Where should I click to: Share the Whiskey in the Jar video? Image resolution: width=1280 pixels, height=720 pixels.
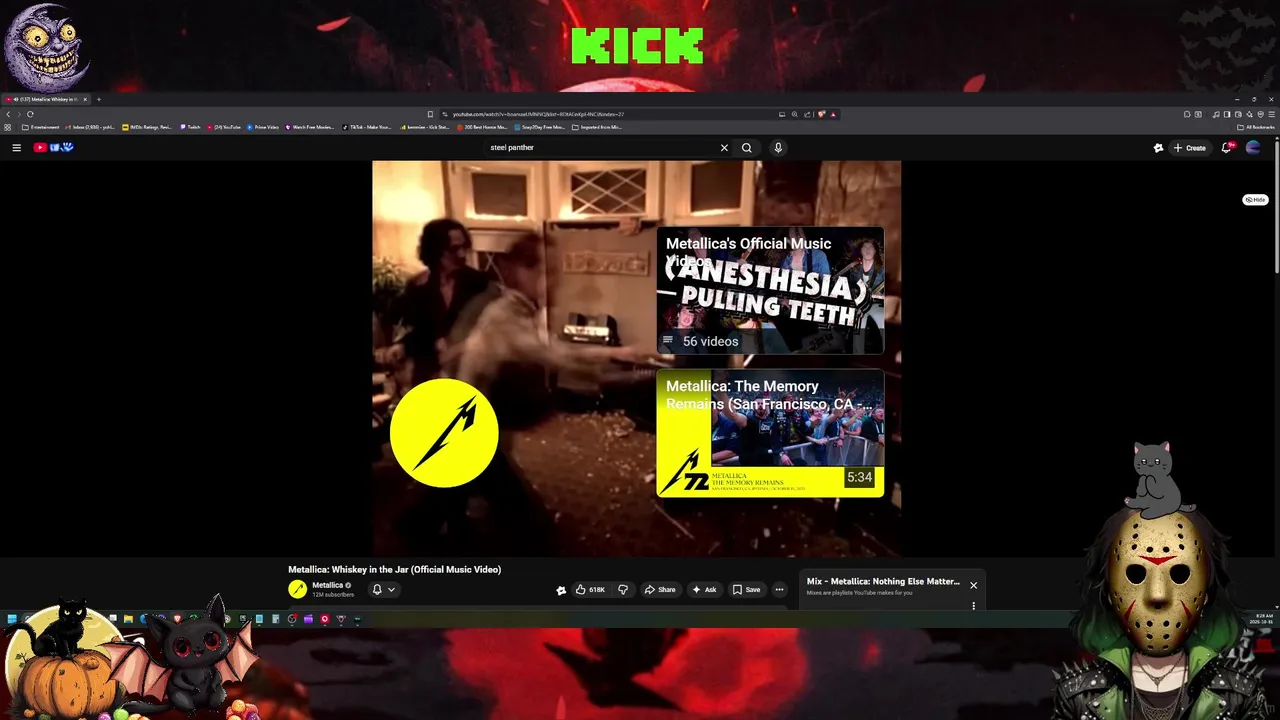pyautogui.click(x=660, y=589)
